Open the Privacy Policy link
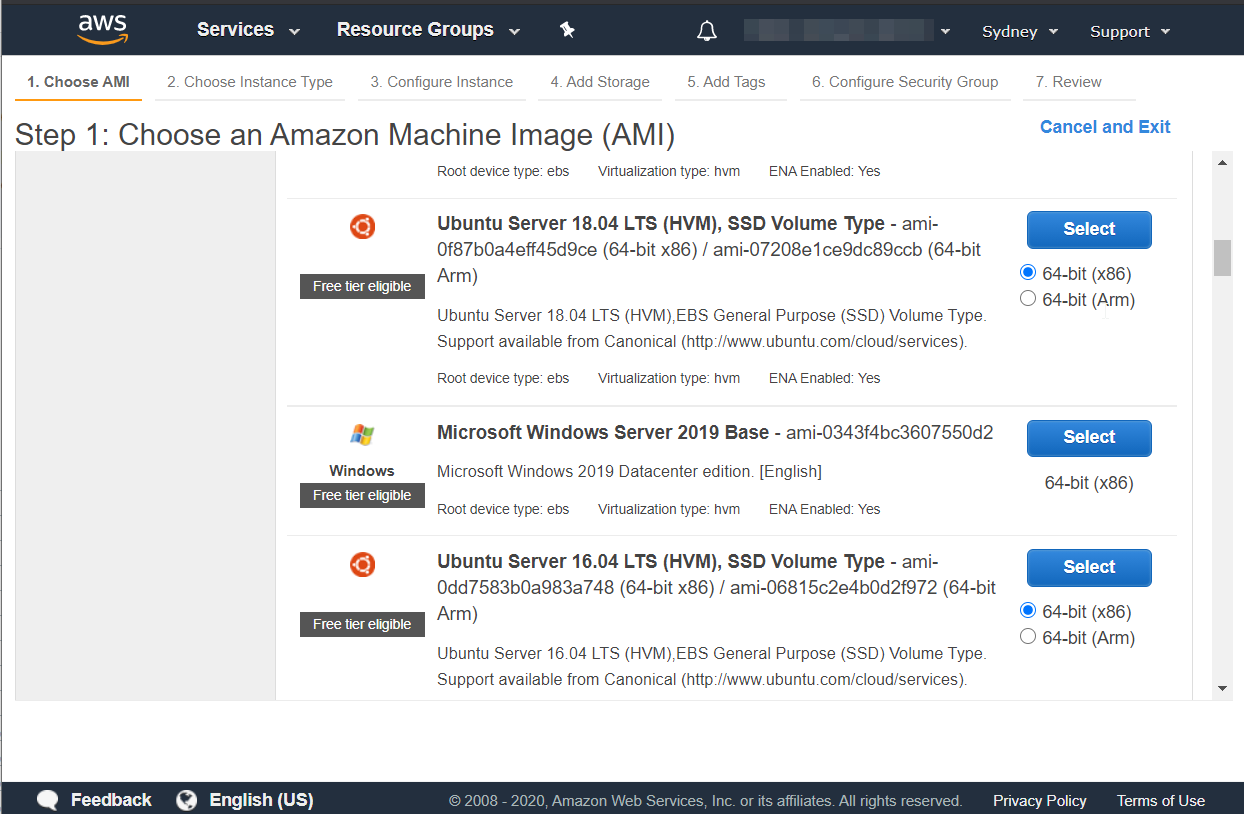The height and width of the screenshot is (814, 1244). pyautogui.click(x=1040, y=801)
